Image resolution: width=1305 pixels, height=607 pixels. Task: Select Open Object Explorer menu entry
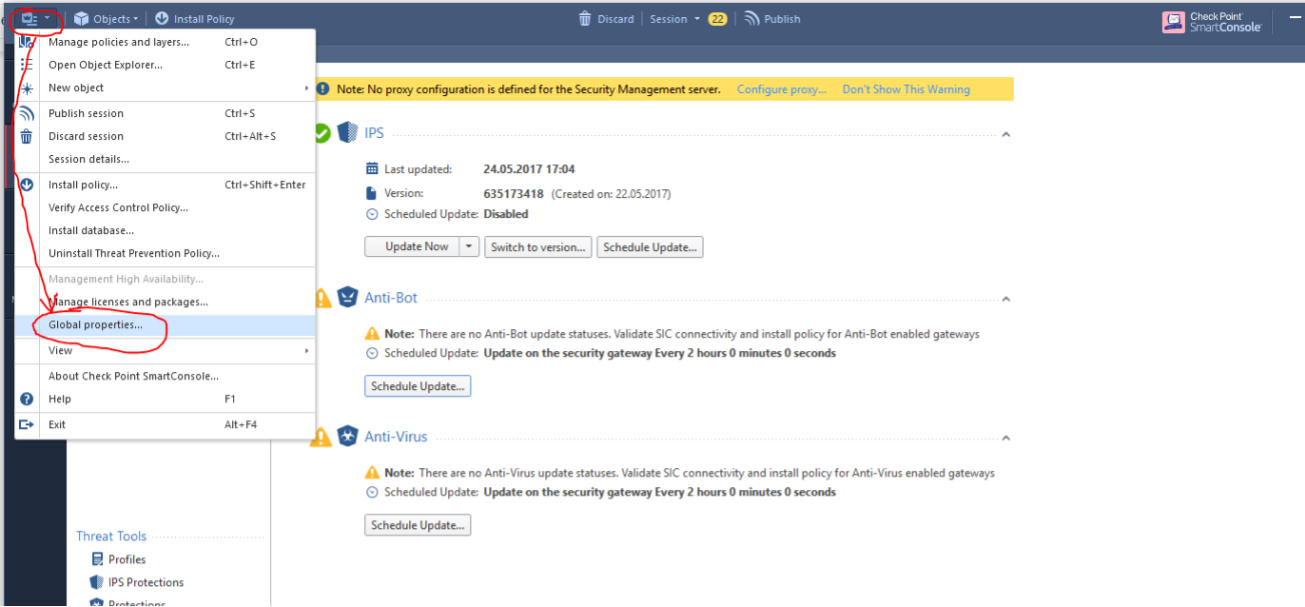click(x=165, y=65)
